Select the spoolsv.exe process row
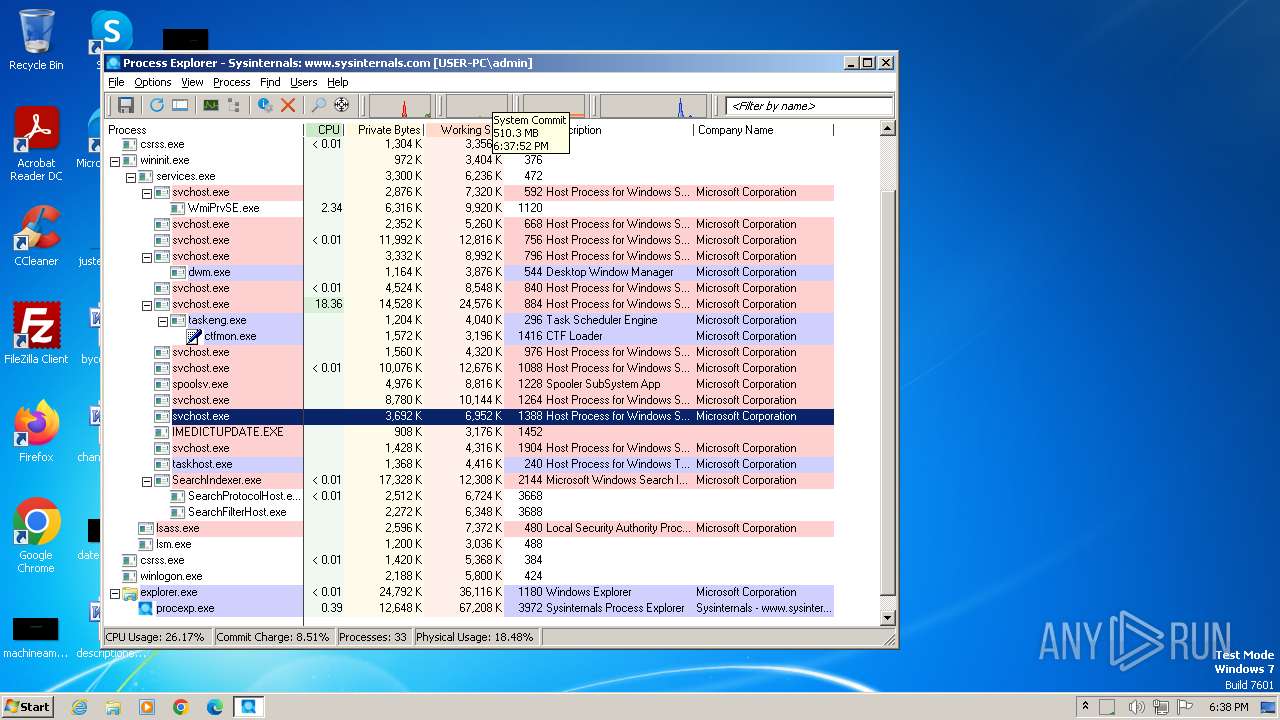 tap(469, 384)
